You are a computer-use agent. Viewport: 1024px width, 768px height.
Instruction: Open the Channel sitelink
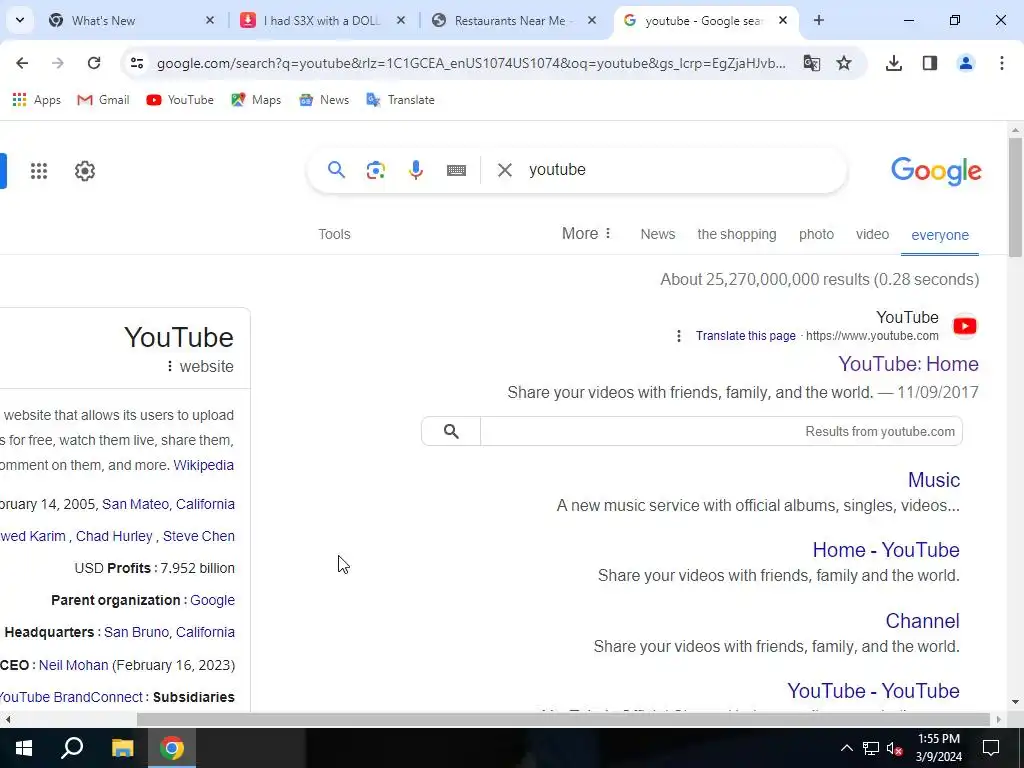922,620
